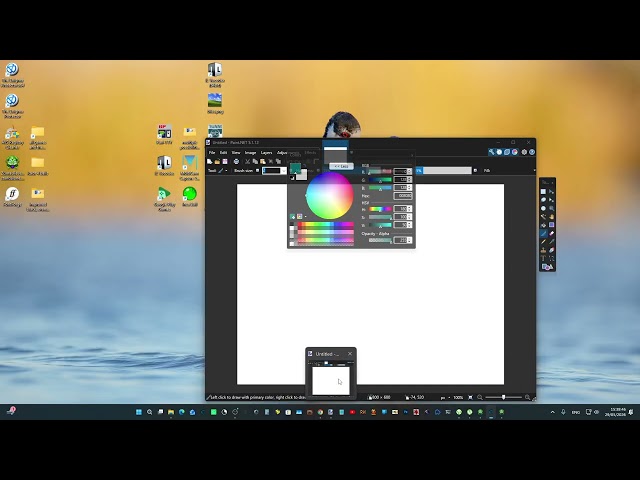Screen dimensions: 640x480
Task: Select the Eraser tool
Action: tap(552, 233)
